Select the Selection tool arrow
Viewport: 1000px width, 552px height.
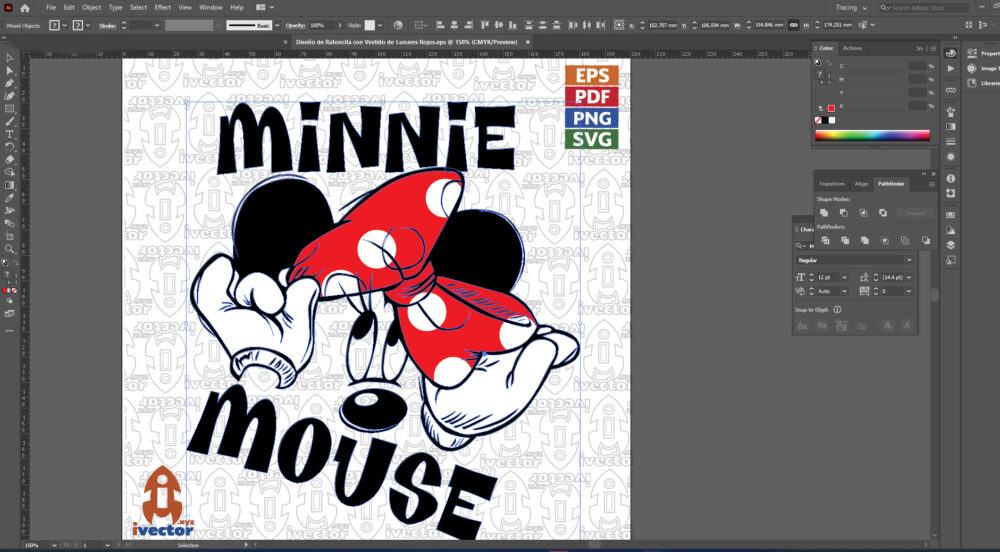pos(10,58)
